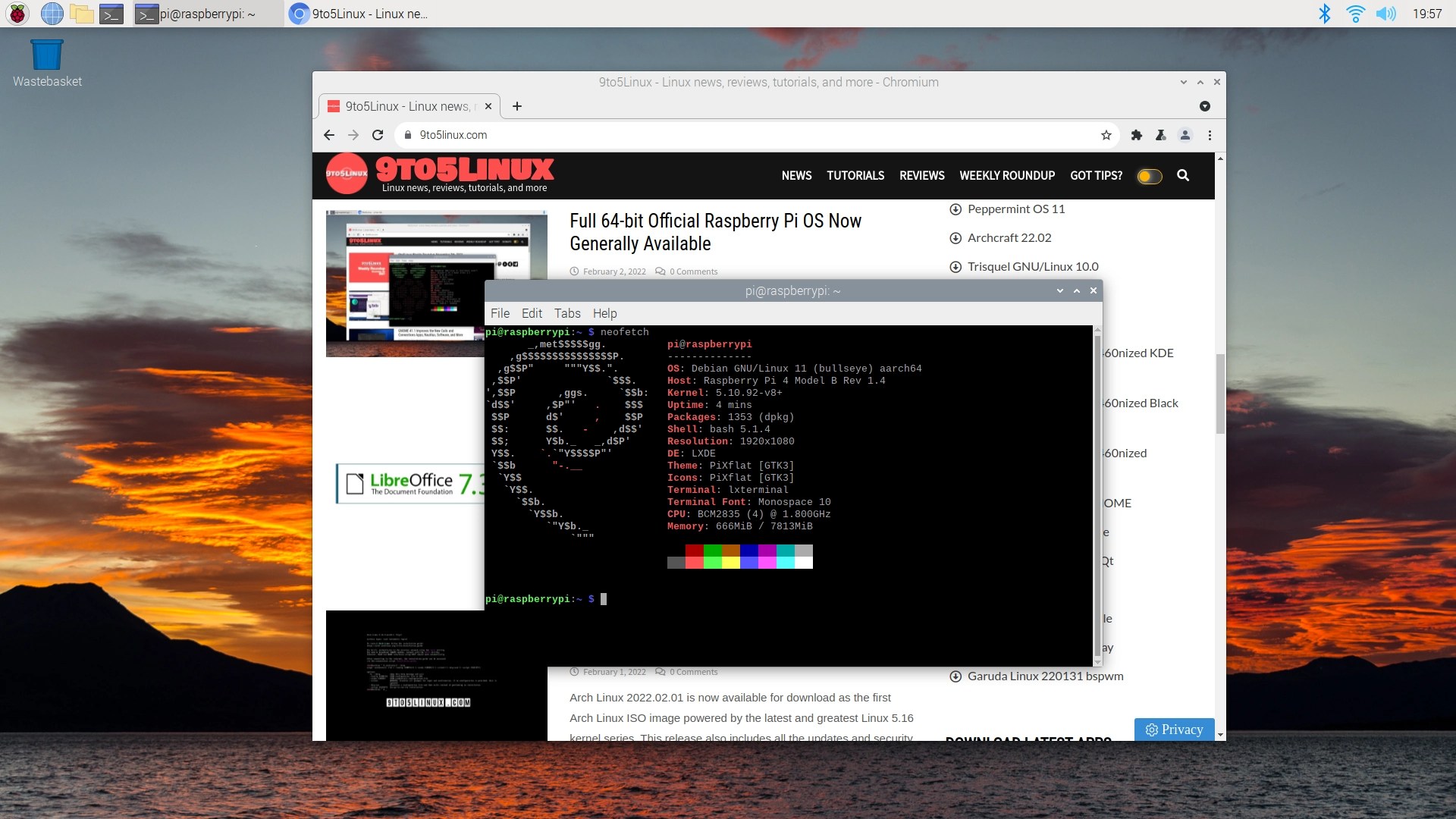1456x819 pixels.
Task: Click the Chrome Labs flask icon
Action: click(1160, 135)
